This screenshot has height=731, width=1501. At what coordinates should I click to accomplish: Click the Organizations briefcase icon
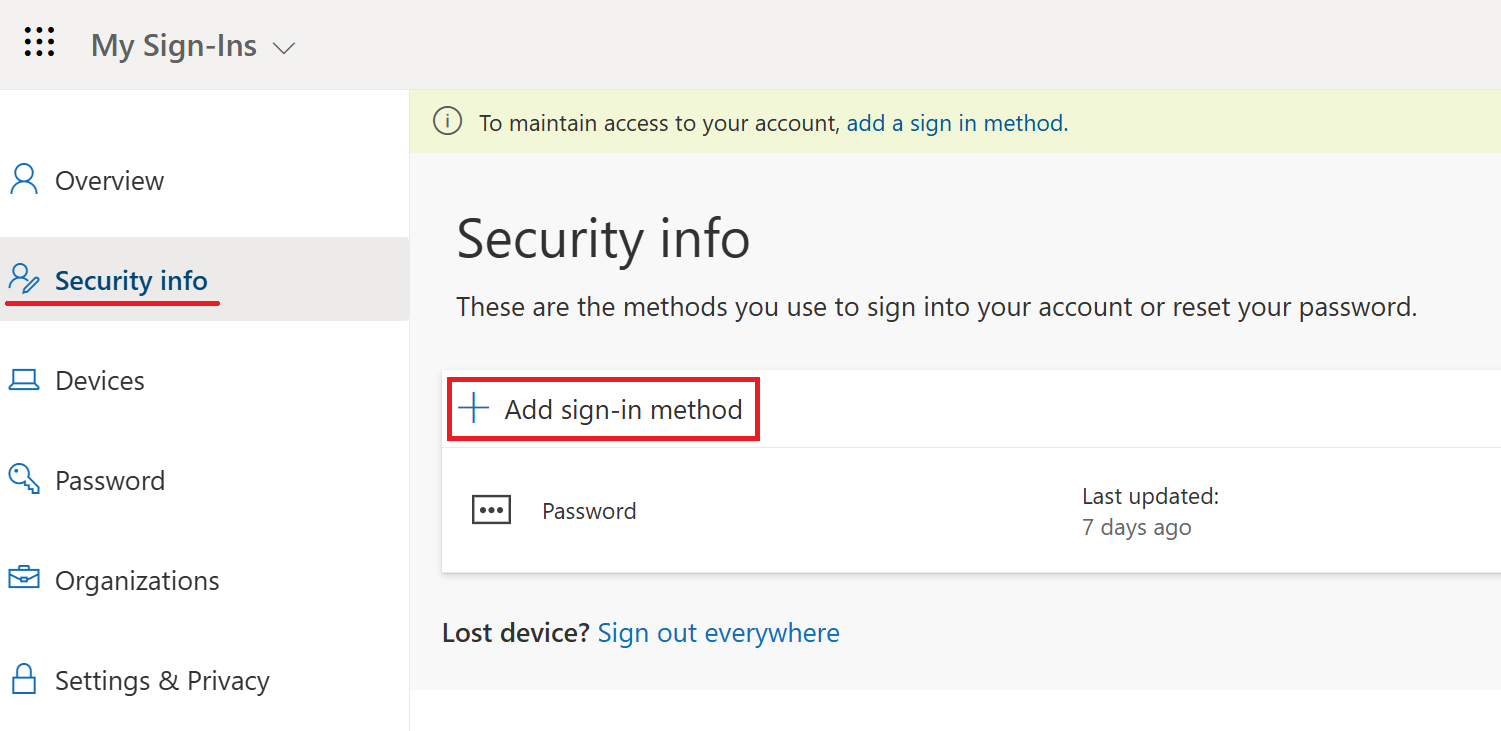[24, 579]
